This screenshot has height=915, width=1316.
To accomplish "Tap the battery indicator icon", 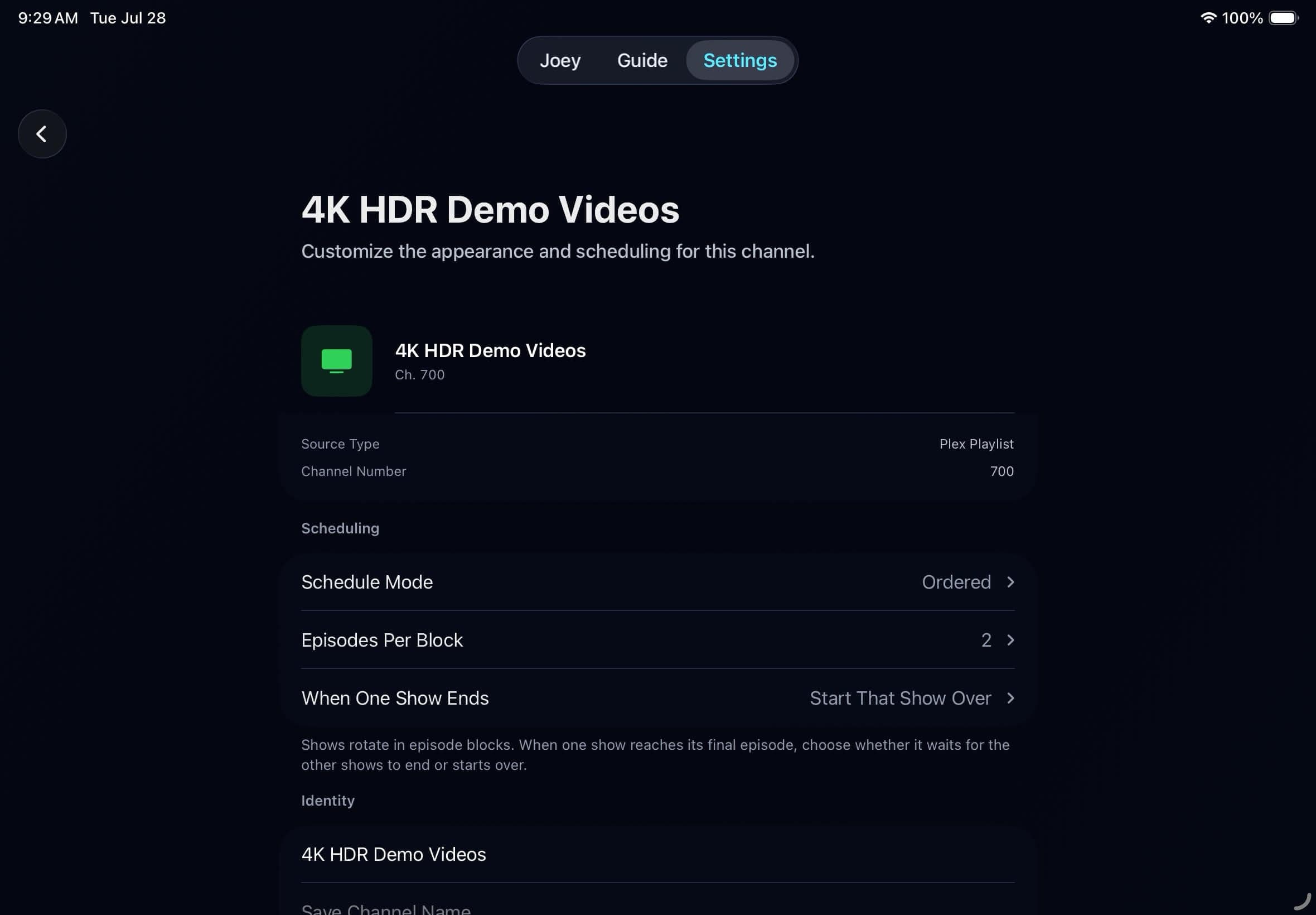I will click(x=1283, y=18).
